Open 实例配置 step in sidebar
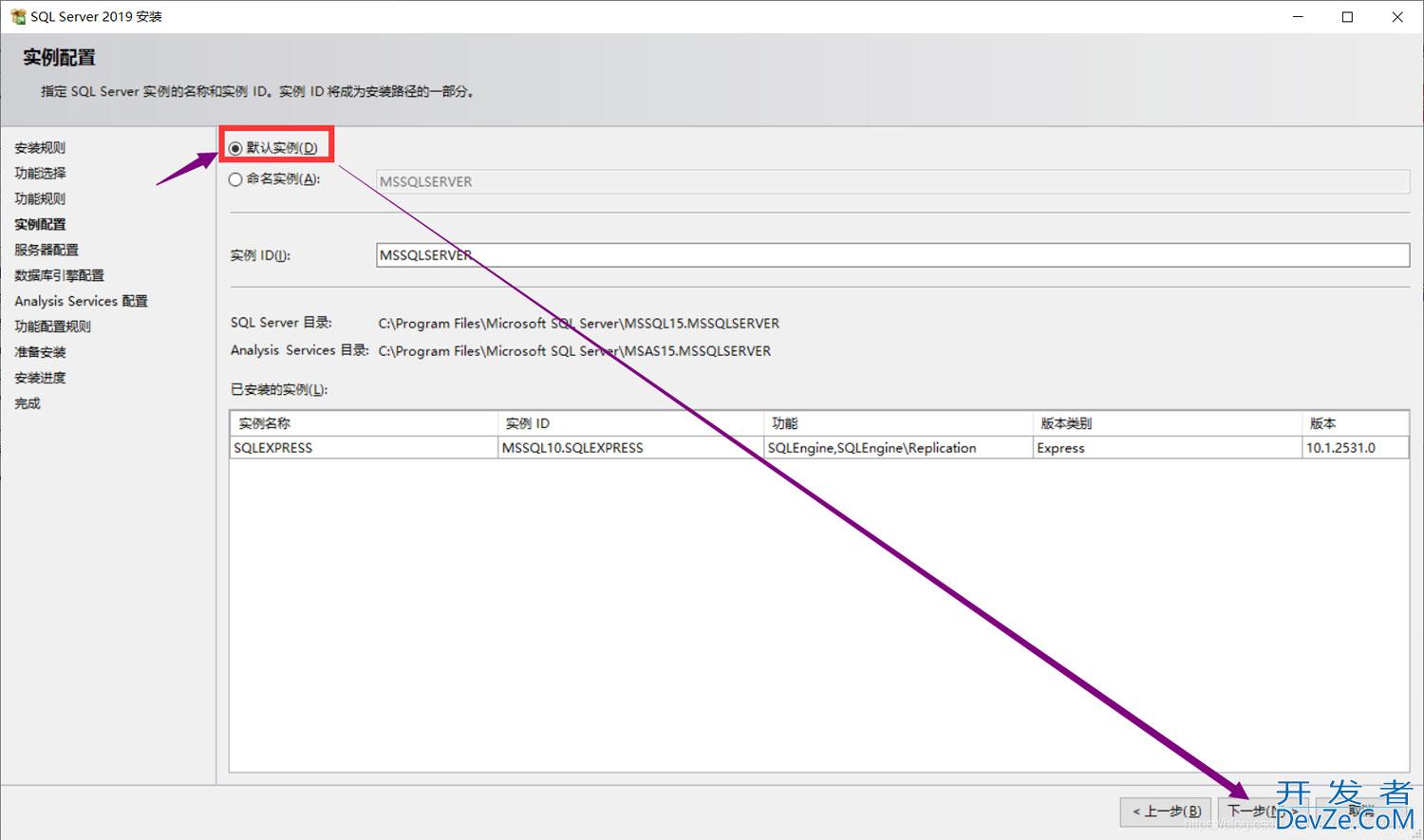This screenshot has width=1424, height=840. (40, 225)
